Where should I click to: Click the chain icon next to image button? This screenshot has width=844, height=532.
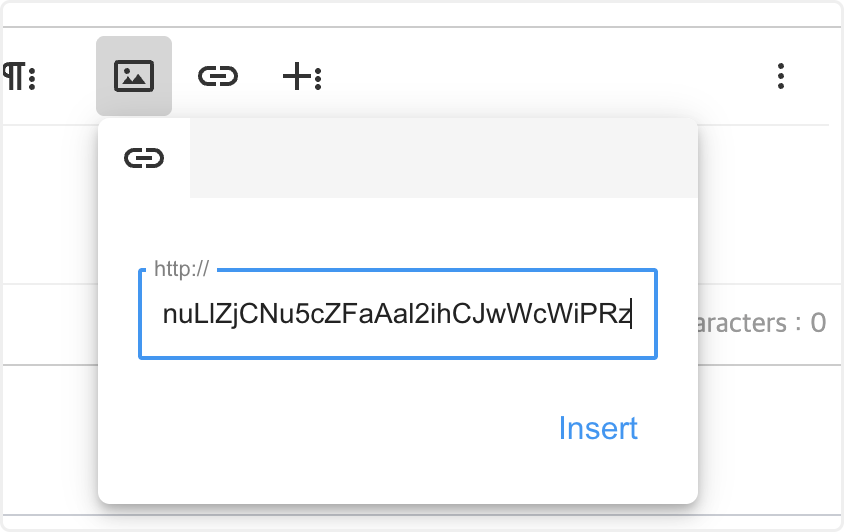pyautogui.click(x=218, y=76)
